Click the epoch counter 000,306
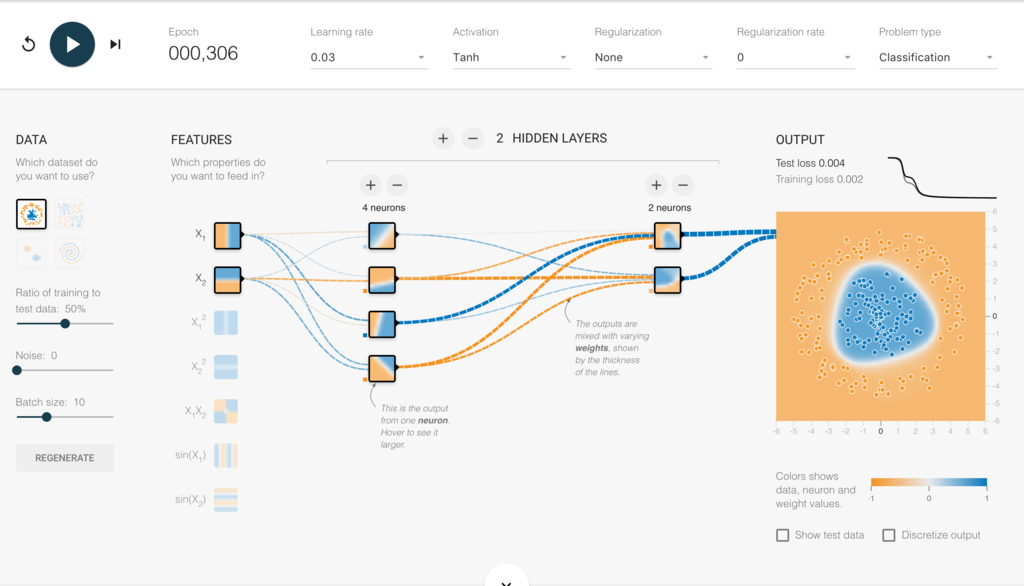Screen dimensions: 1024x586 pos(203,54)
